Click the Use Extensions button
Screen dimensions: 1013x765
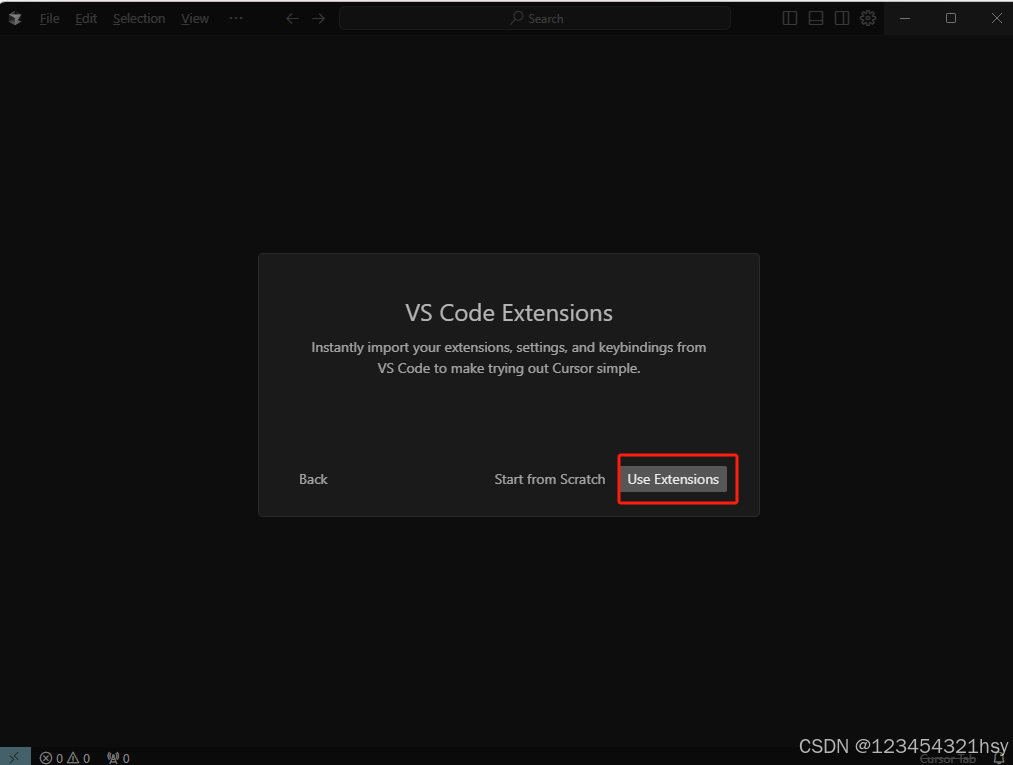[673, 479]
